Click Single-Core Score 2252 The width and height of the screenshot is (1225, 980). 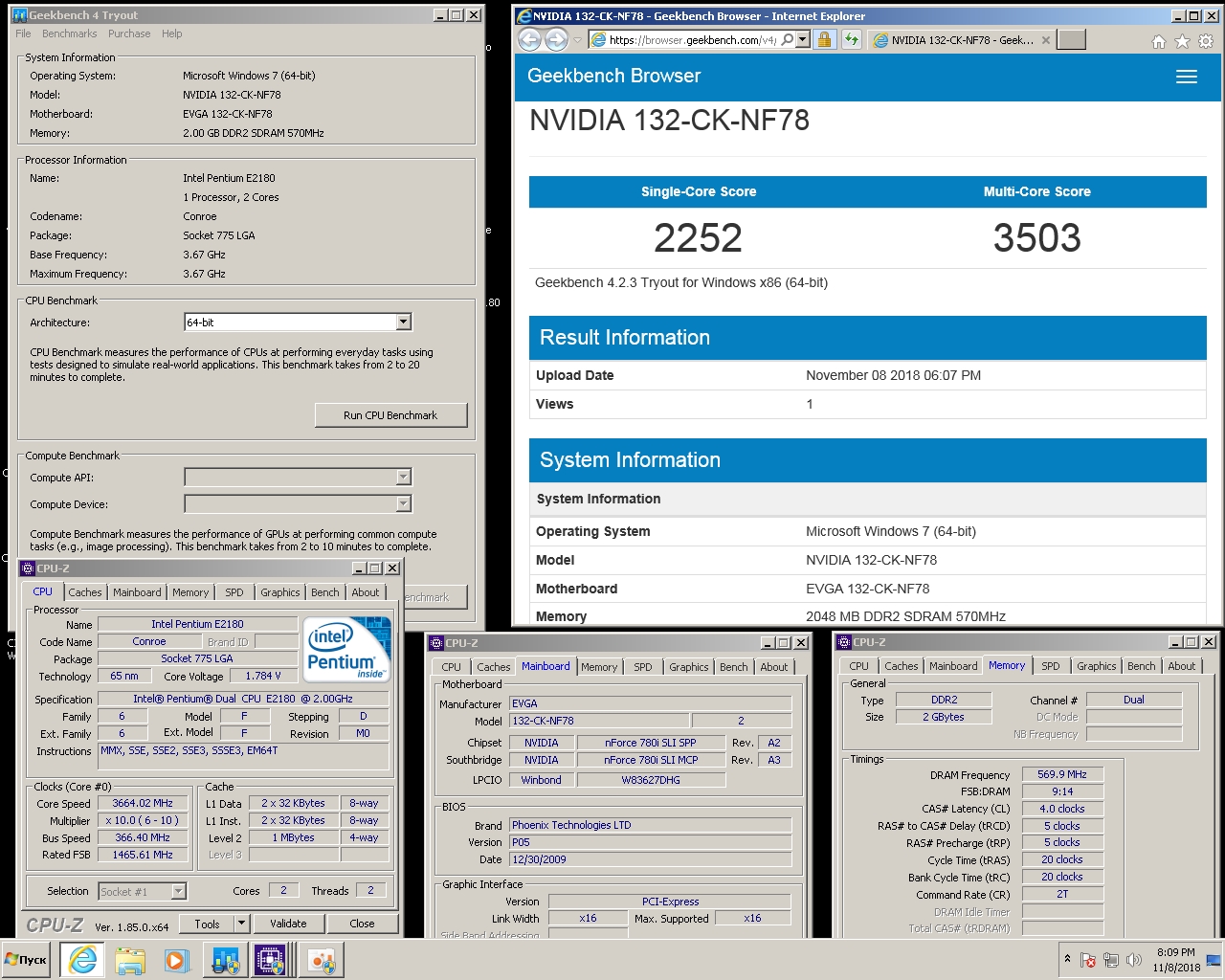pos(698,238)
